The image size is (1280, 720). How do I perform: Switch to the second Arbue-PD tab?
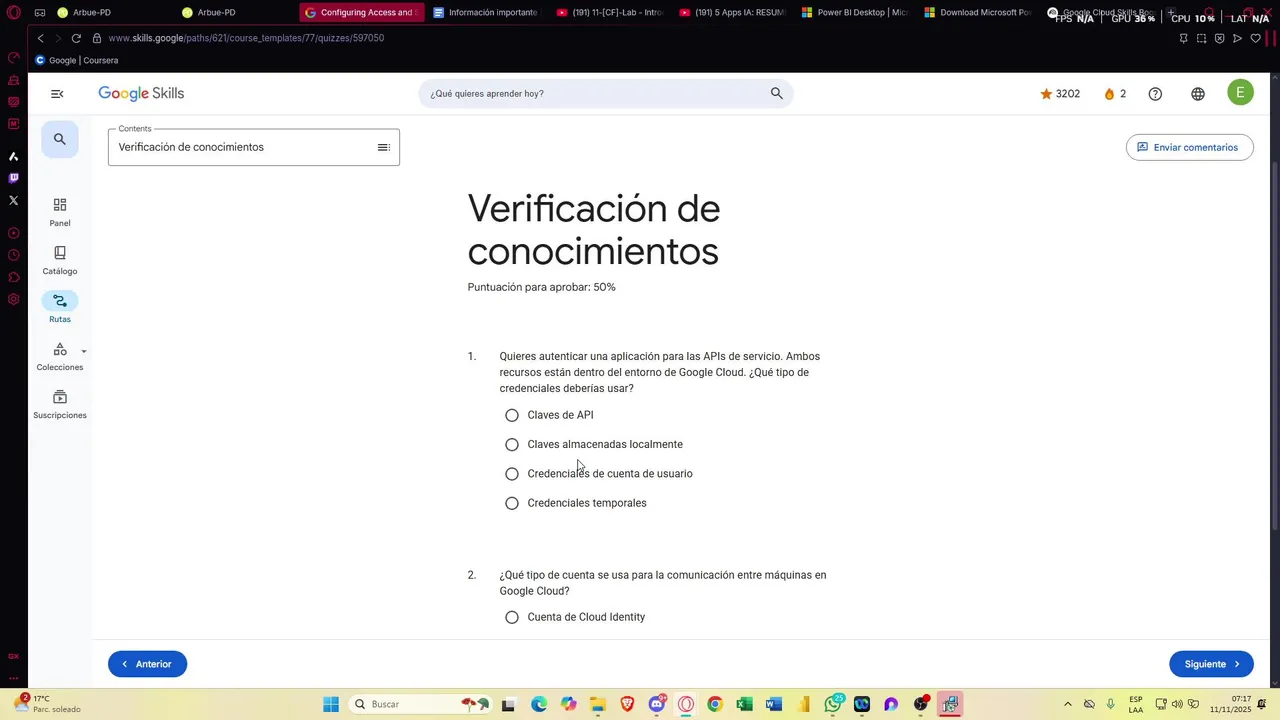point(216,13)
